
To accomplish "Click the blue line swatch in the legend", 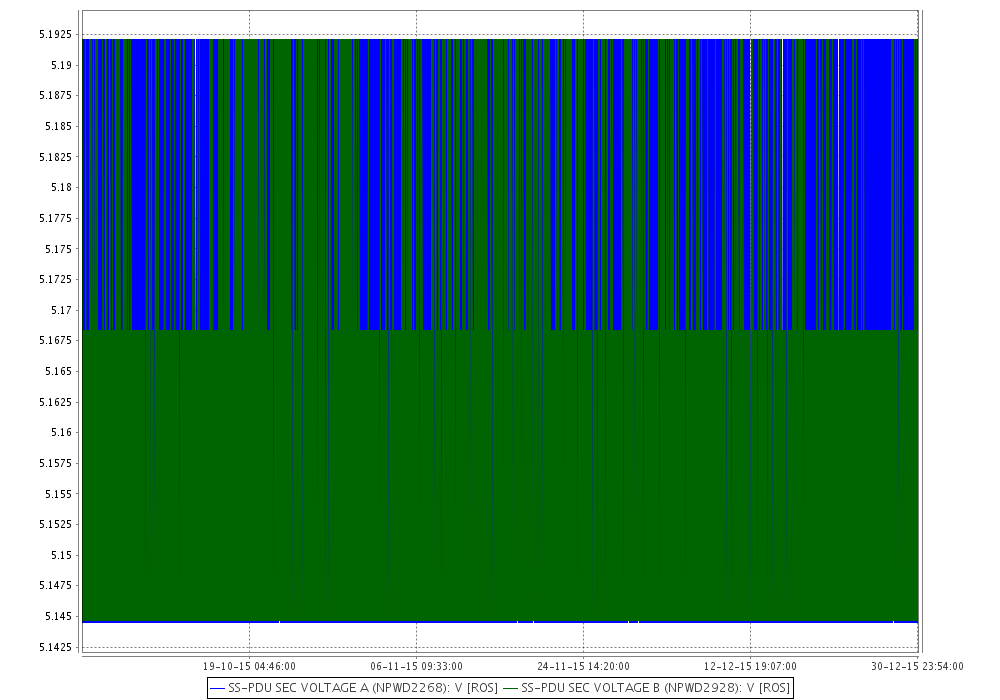I will click(x=217, y=689).
